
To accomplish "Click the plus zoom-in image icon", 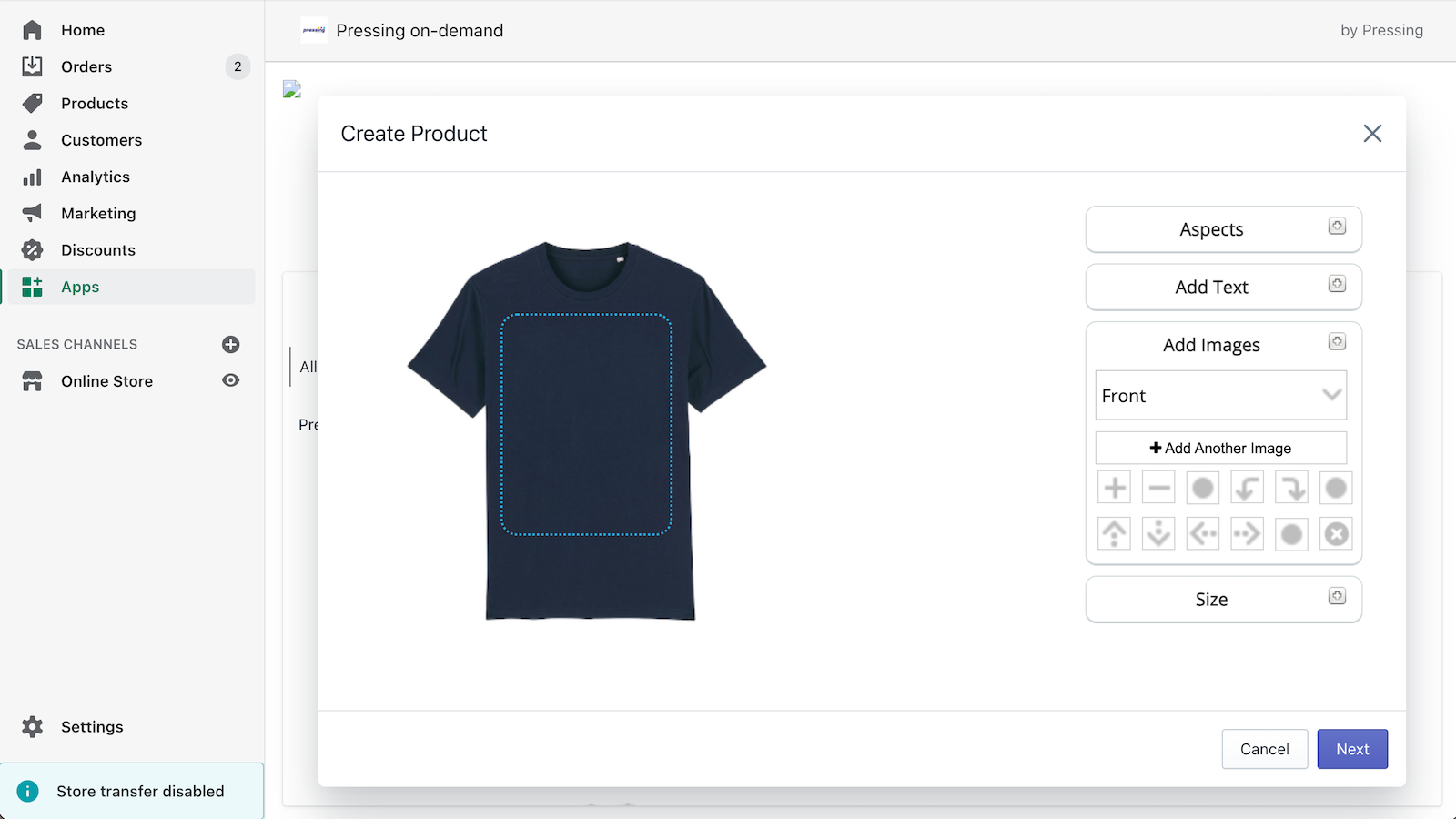I will (1114, 488).
